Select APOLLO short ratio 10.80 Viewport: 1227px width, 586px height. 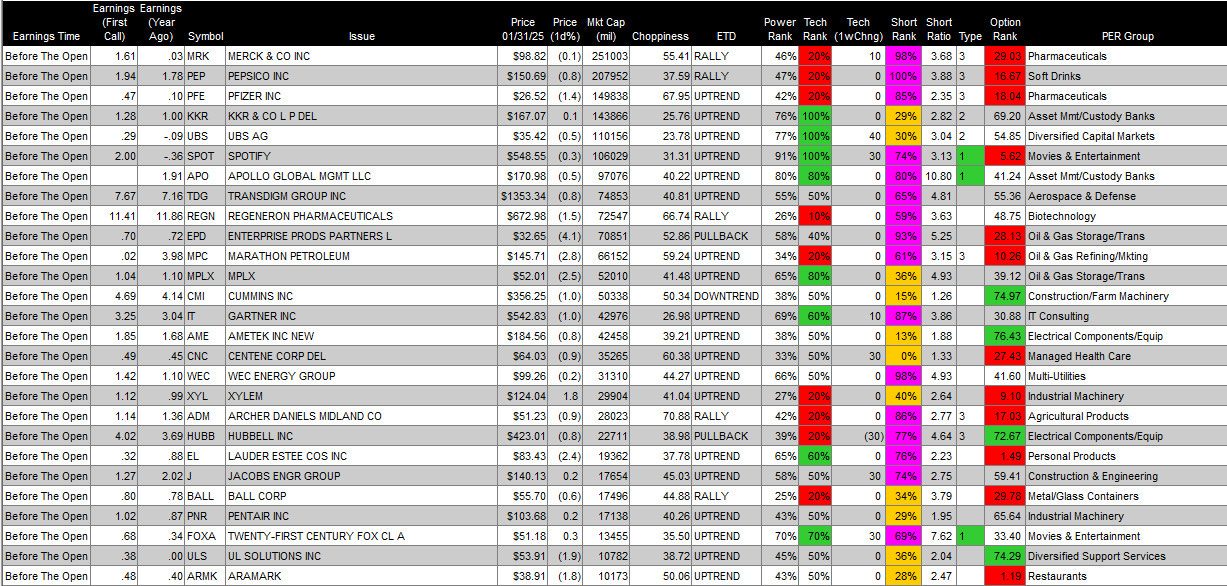(938, 176)
